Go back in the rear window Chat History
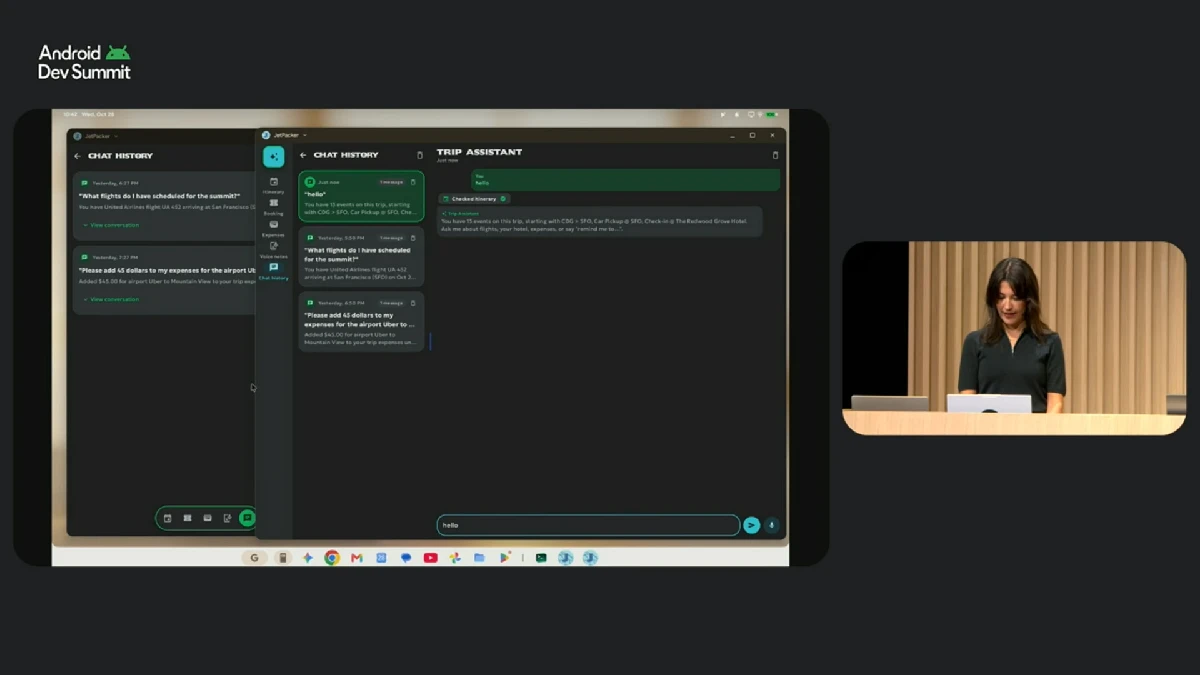1200x675 pixels. [x=77, y=156]
